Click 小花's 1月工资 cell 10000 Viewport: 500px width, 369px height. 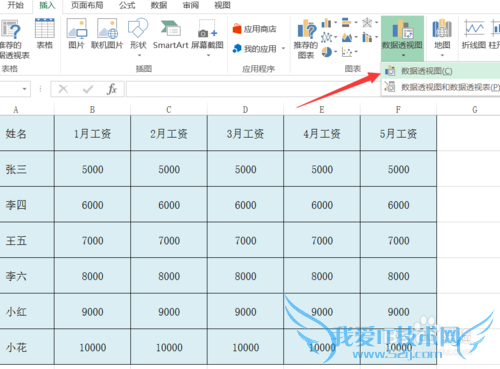(x=92, y=347)
